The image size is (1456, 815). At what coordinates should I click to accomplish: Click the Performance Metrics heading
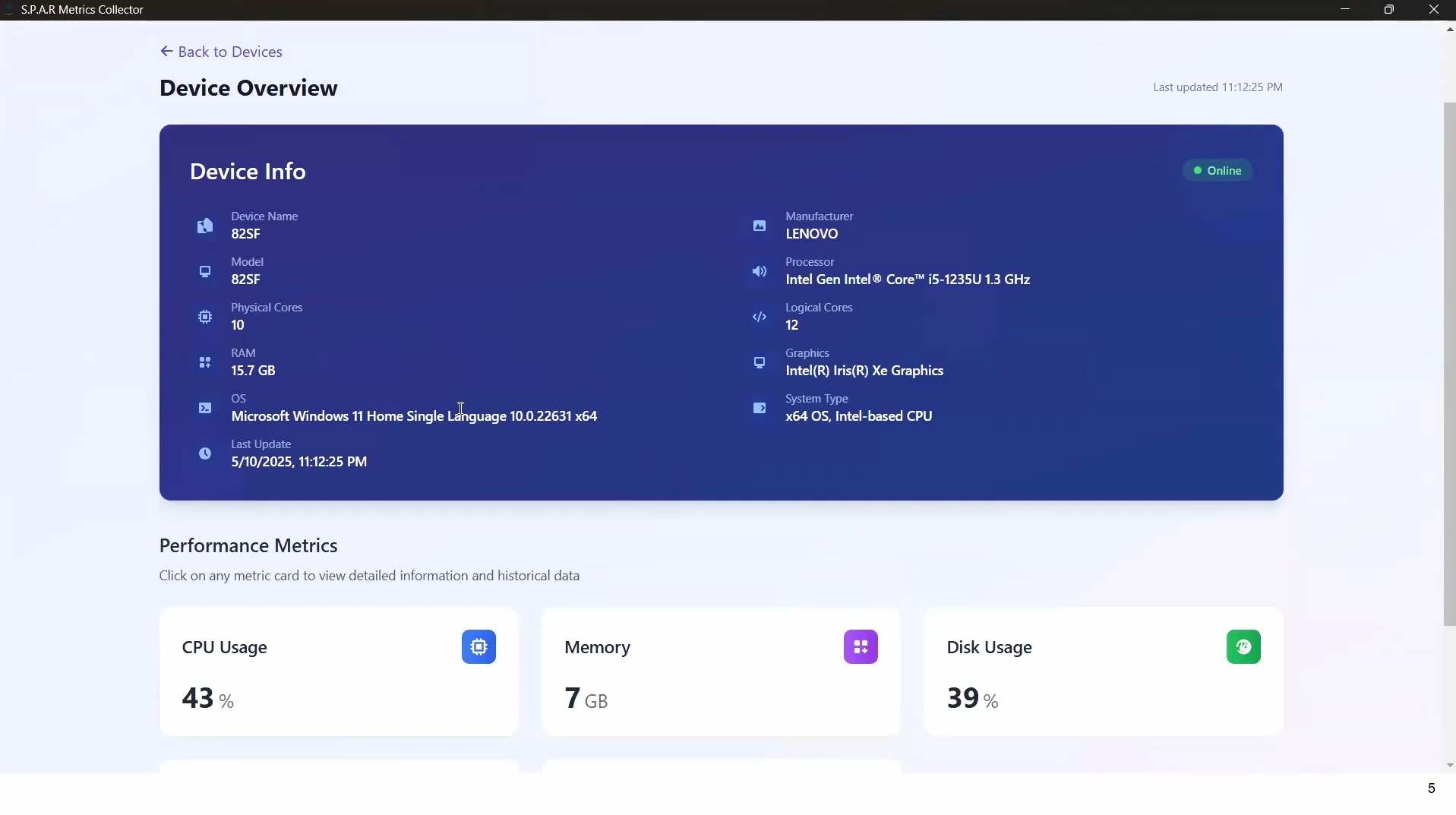tap(248, 545)
